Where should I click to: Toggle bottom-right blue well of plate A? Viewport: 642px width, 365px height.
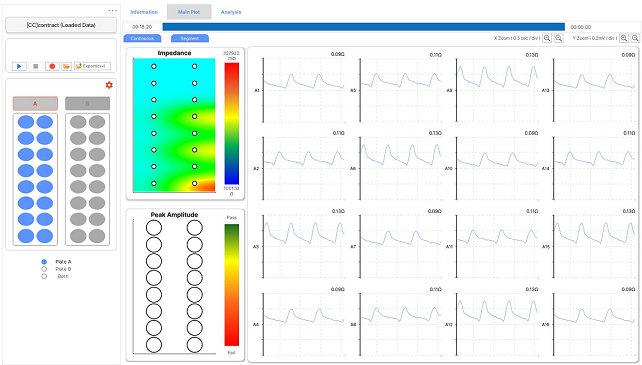pos(45,236)
